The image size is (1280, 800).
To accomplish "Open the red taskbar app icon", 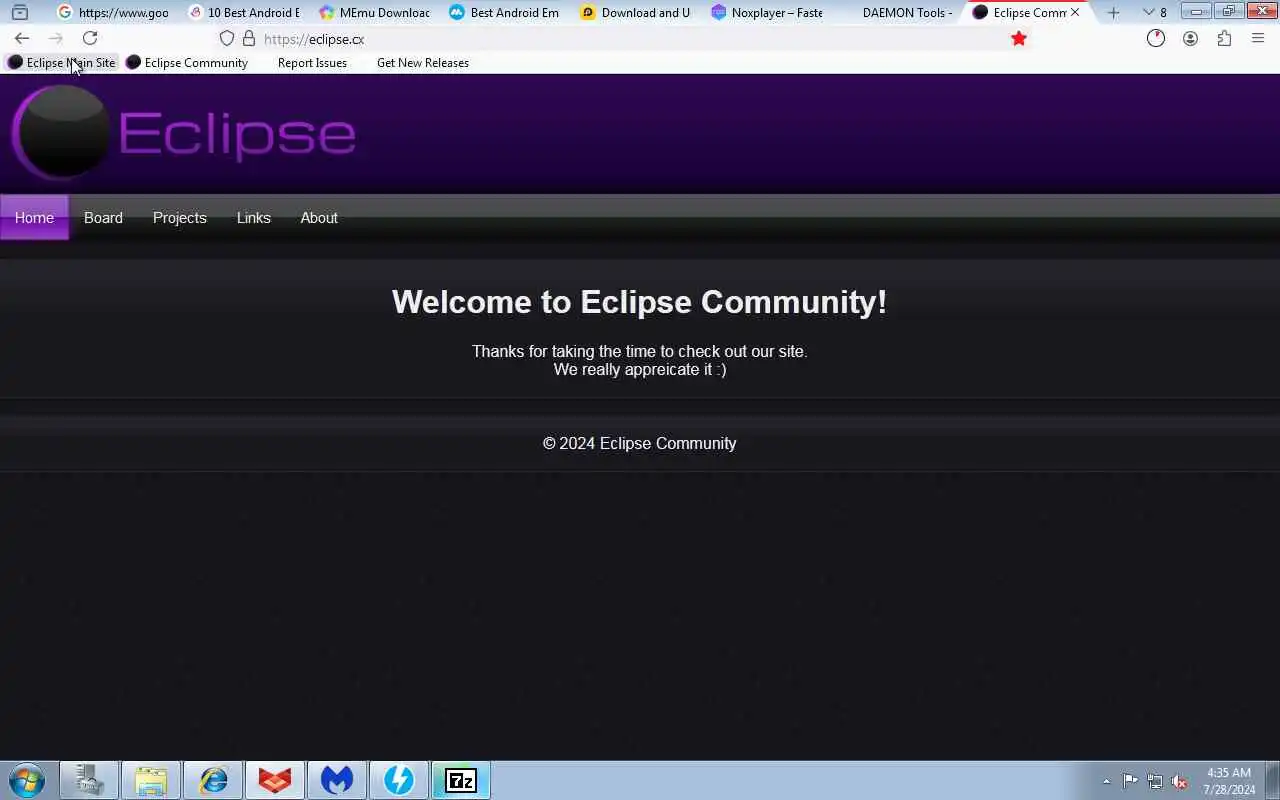I will (275, 780).
